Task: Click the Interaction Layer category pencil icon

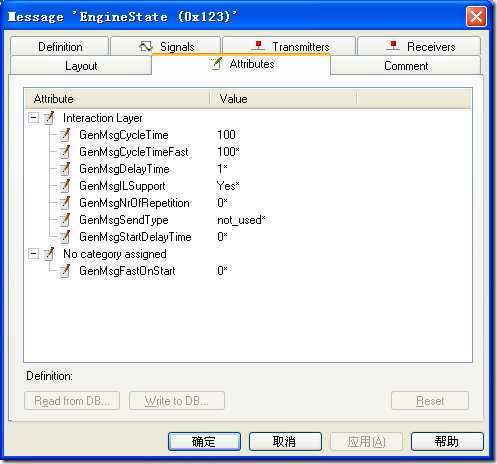Action: pyautogui.click(x=49, y=118)
